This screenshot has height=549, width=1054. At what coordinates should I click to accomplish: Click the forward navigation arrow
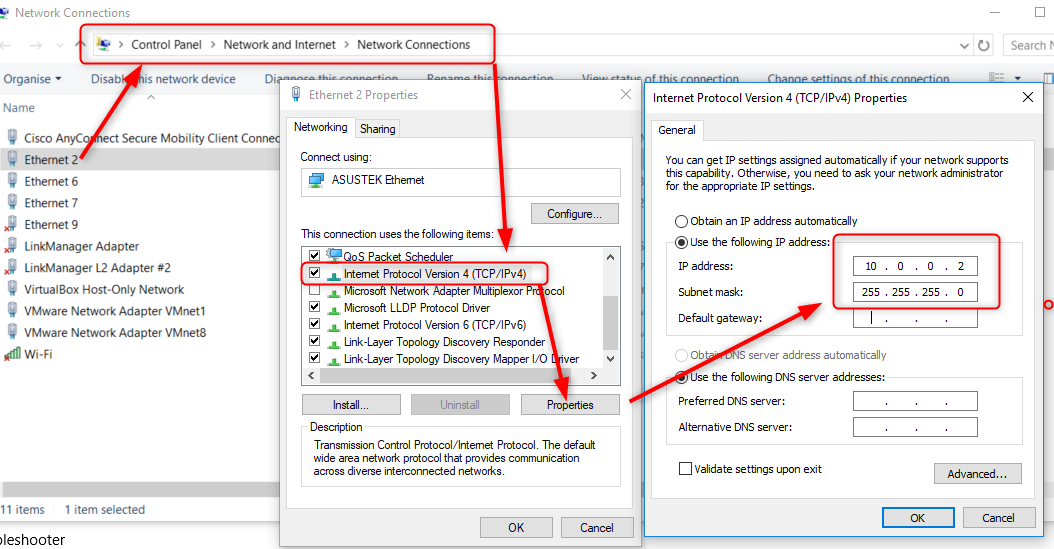pos(36,45)
